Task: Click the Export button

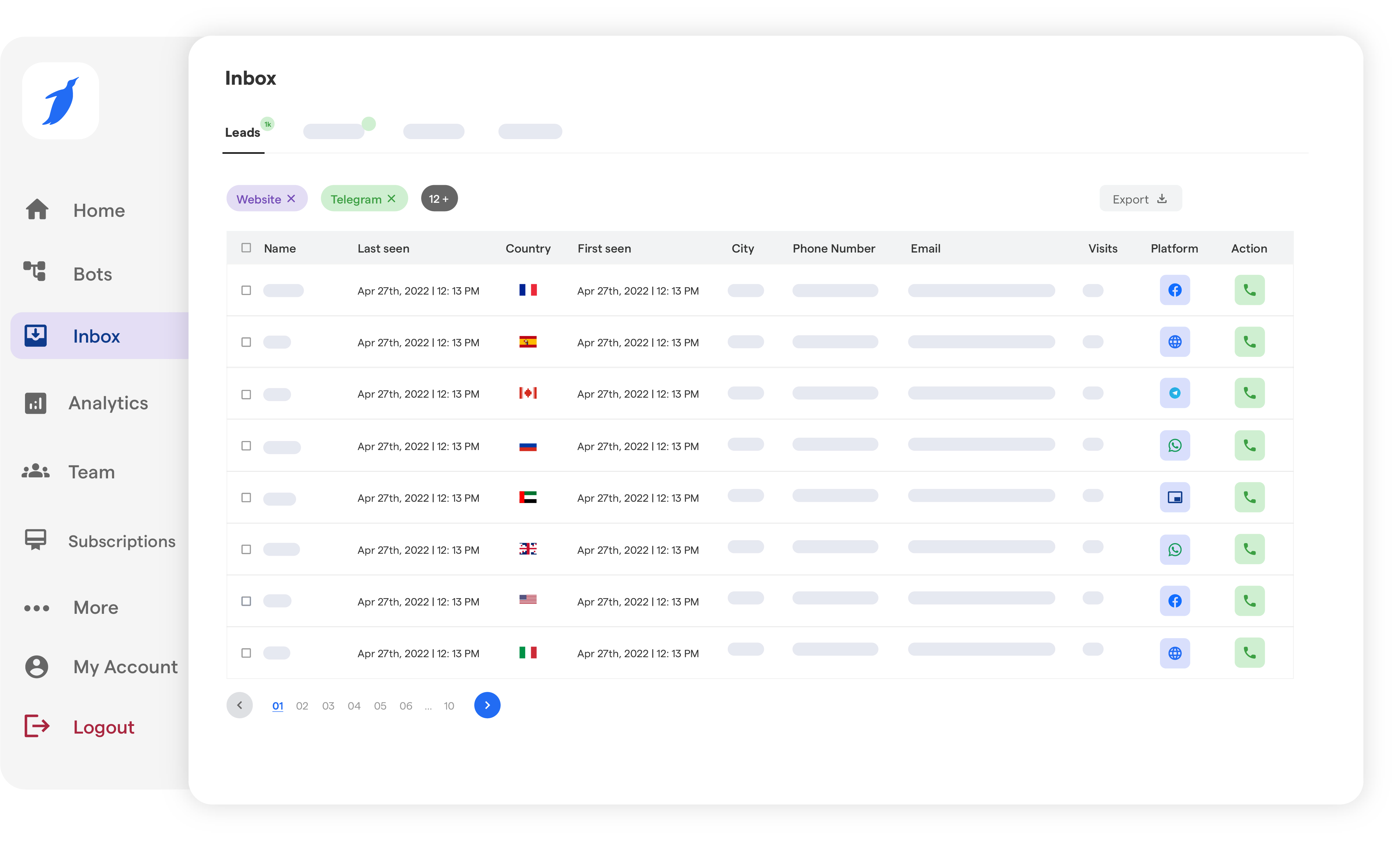Action: (1140, 199)
